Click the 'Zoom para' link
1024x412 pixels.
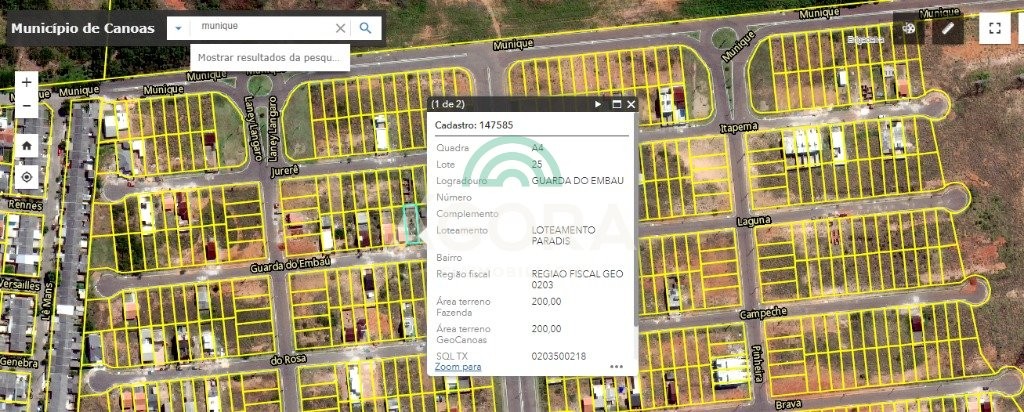pos(458,367)
